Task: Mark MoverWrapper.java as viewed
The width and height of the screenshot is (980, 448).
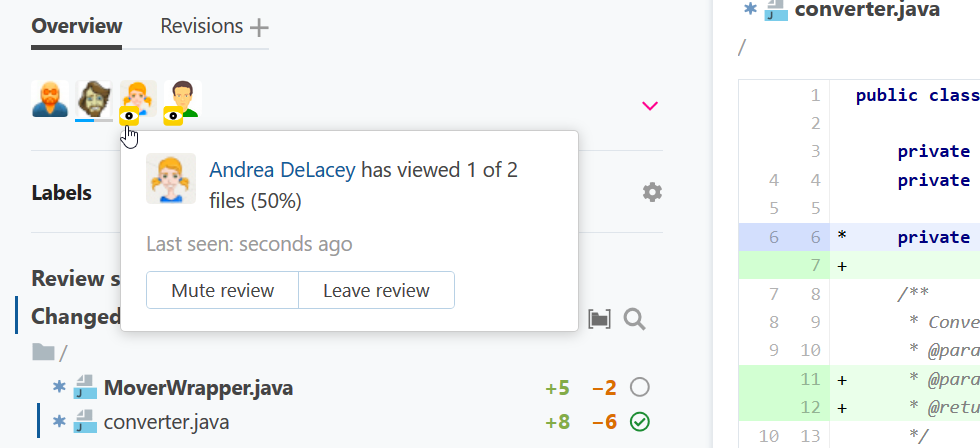Action: point(640,387)
